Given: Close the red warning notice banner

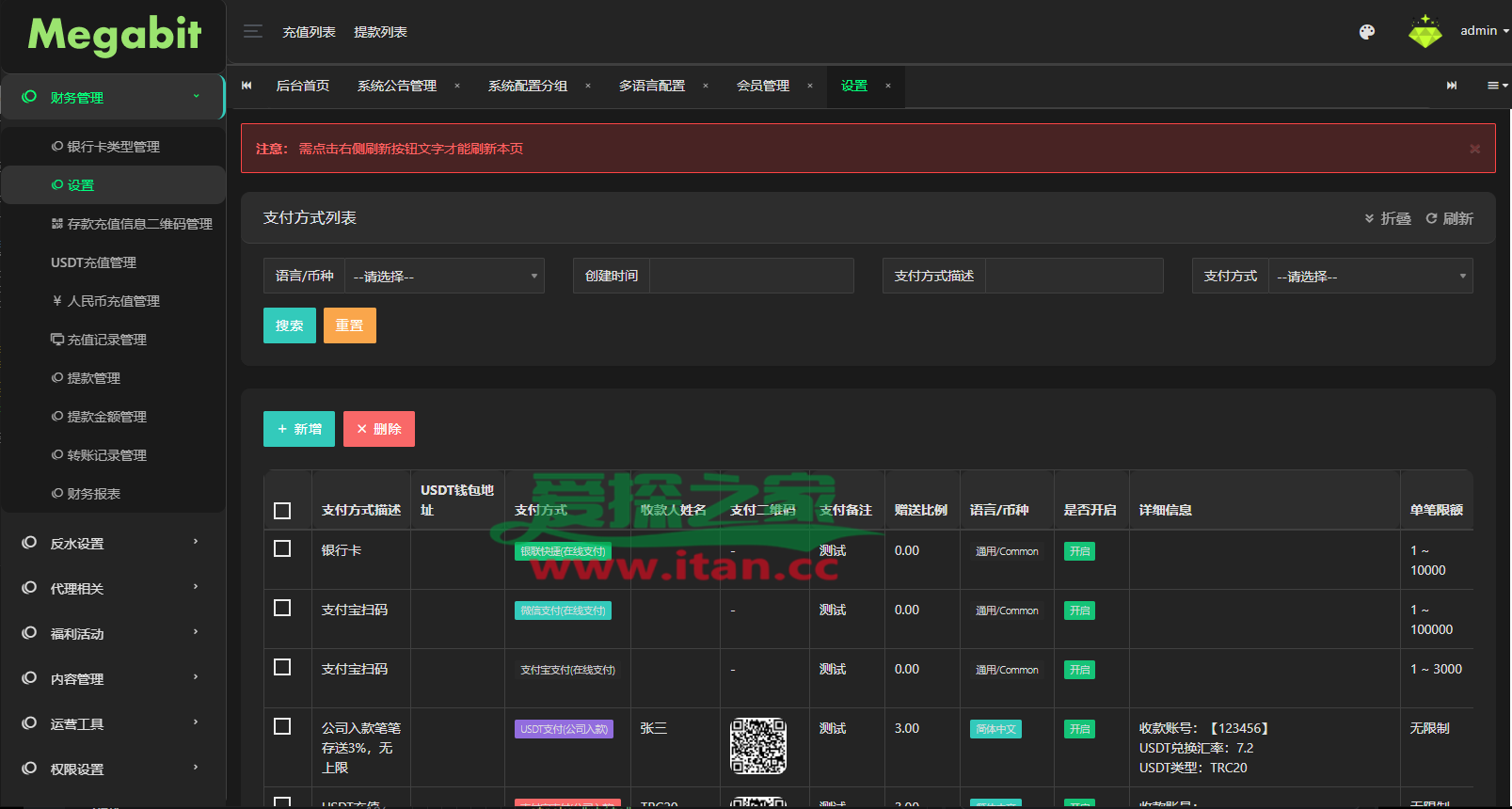Looking at the screenshot, I should (x=1474, y=149).
